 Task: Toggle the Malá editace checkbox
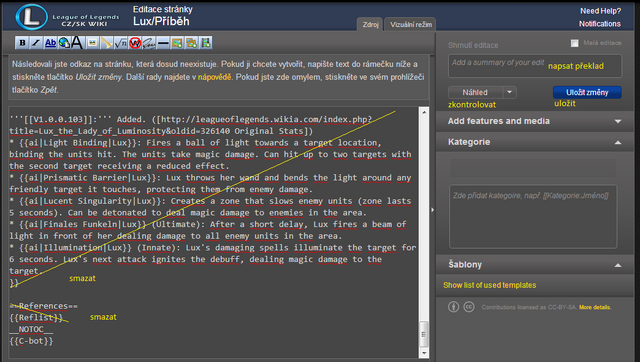[574, 43]
